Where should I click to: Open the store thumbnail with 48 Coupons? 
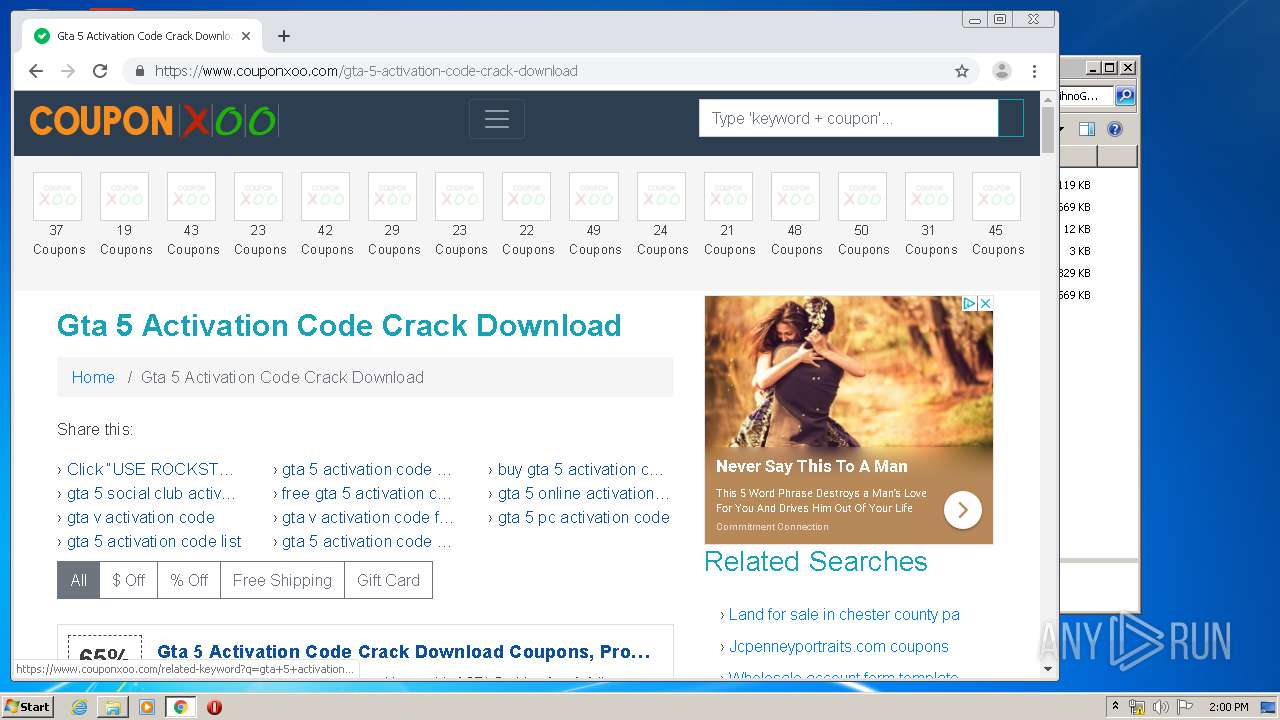point(795,196)
